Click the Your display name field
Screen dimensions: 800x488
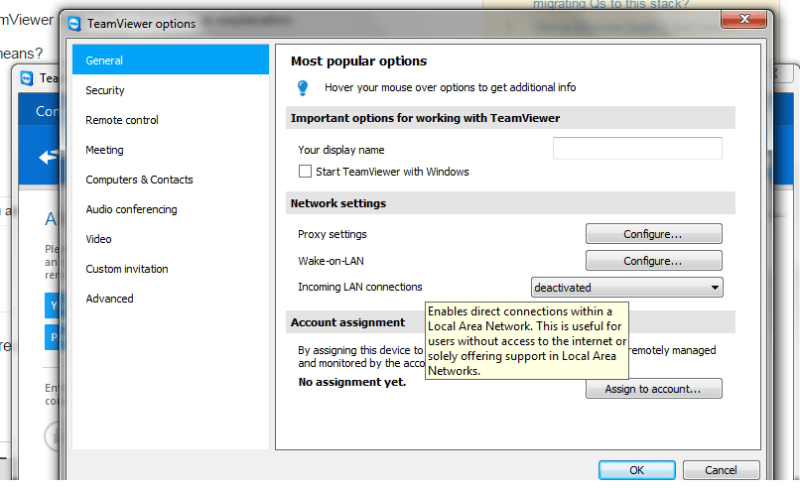637,149
